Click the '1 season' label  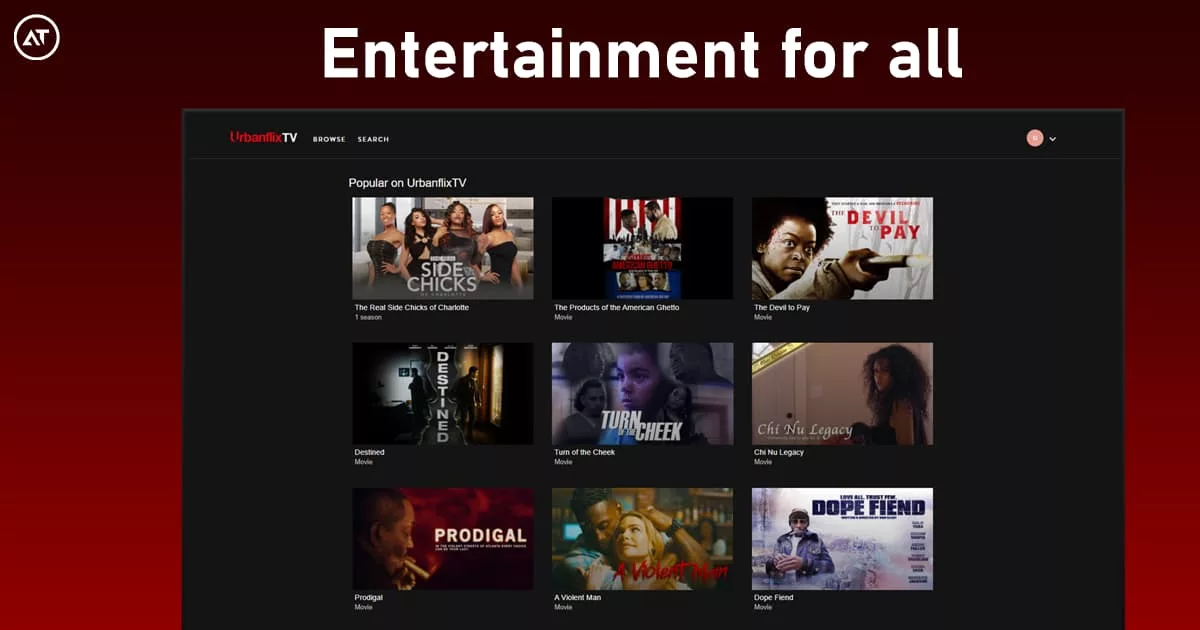[368, 317]
